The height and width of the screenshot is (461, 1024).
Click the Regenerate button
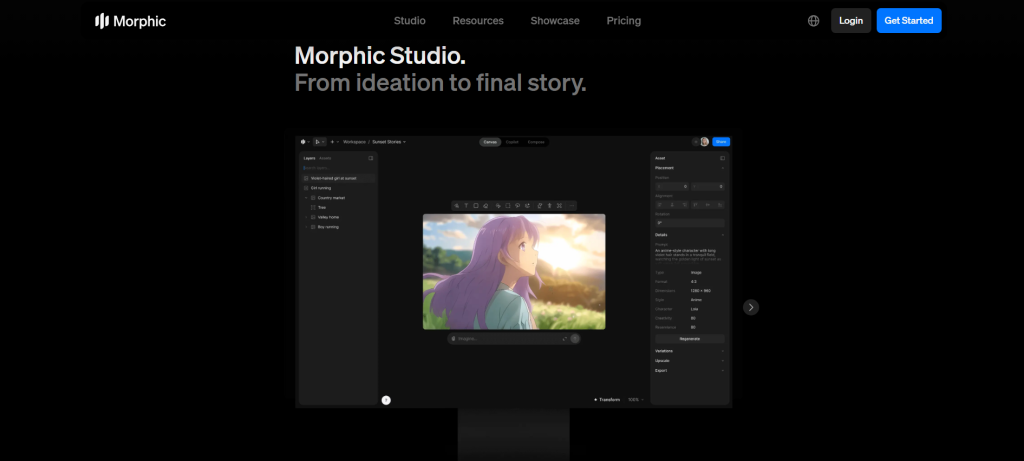click(x=690, y=339)
